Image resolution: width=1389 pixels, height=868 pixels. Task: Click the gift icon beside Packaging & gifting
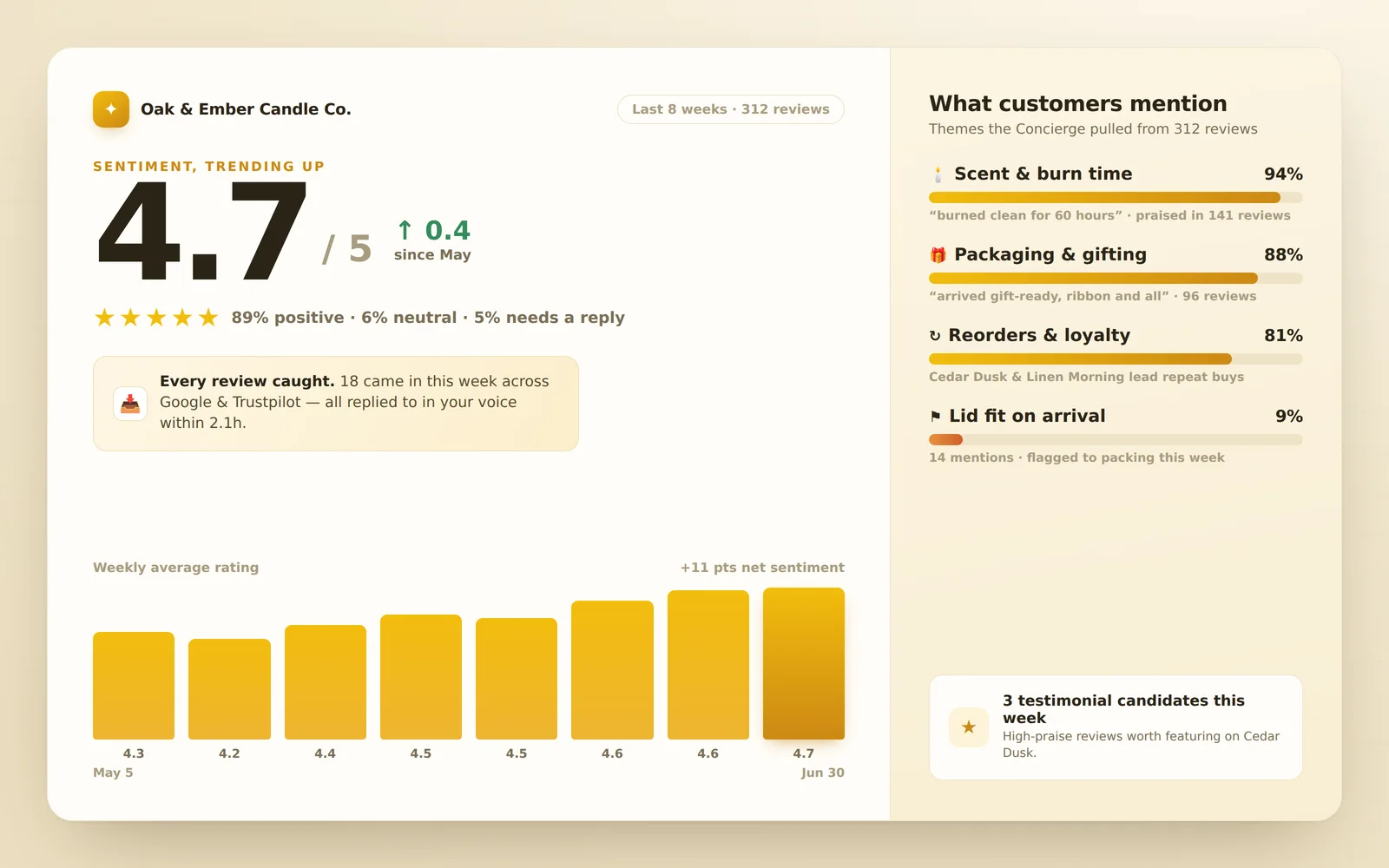pyautogui.click(x=938, y=255)
